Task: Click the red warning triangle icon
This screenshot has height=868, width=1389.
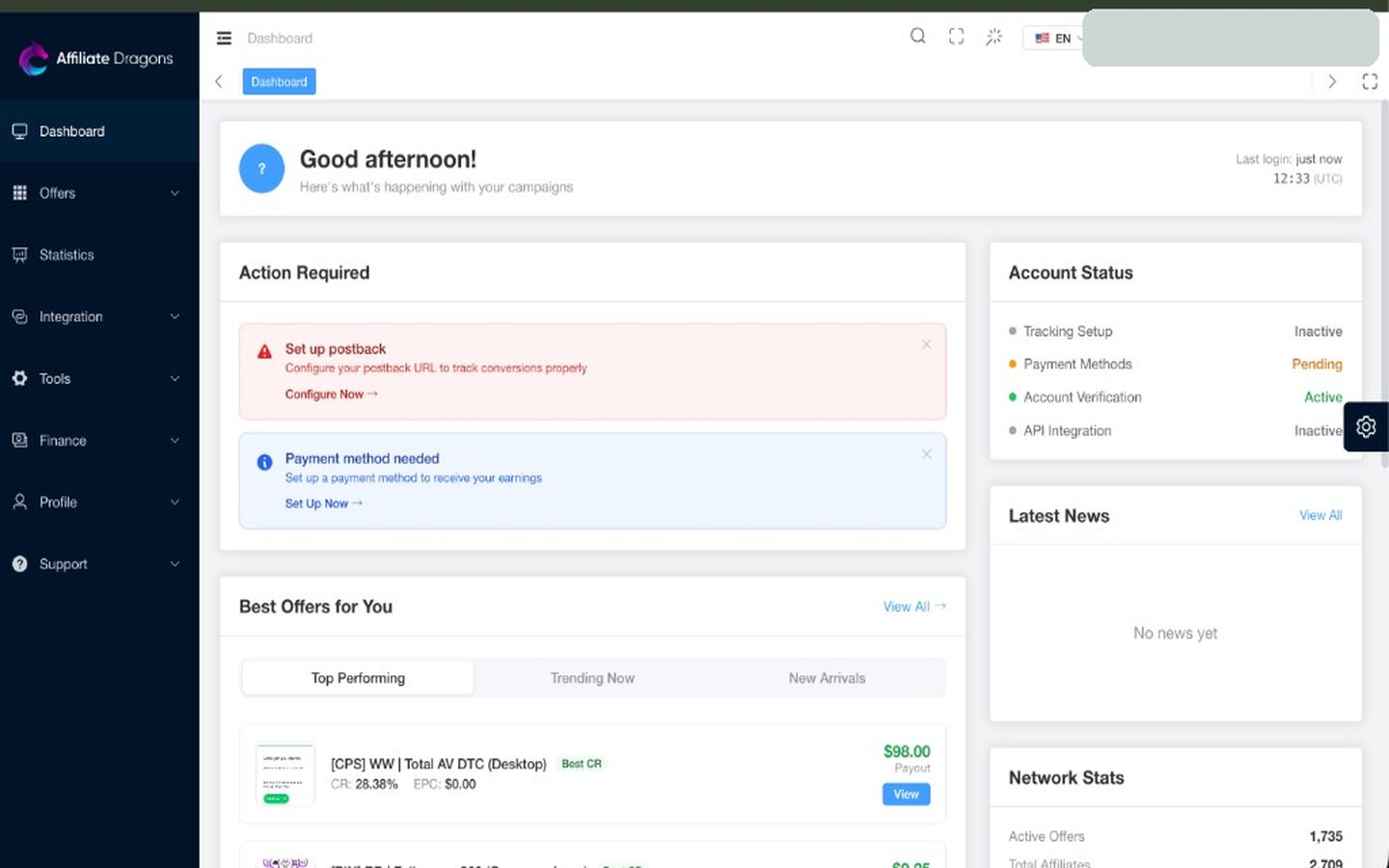Action: [264, 351]
